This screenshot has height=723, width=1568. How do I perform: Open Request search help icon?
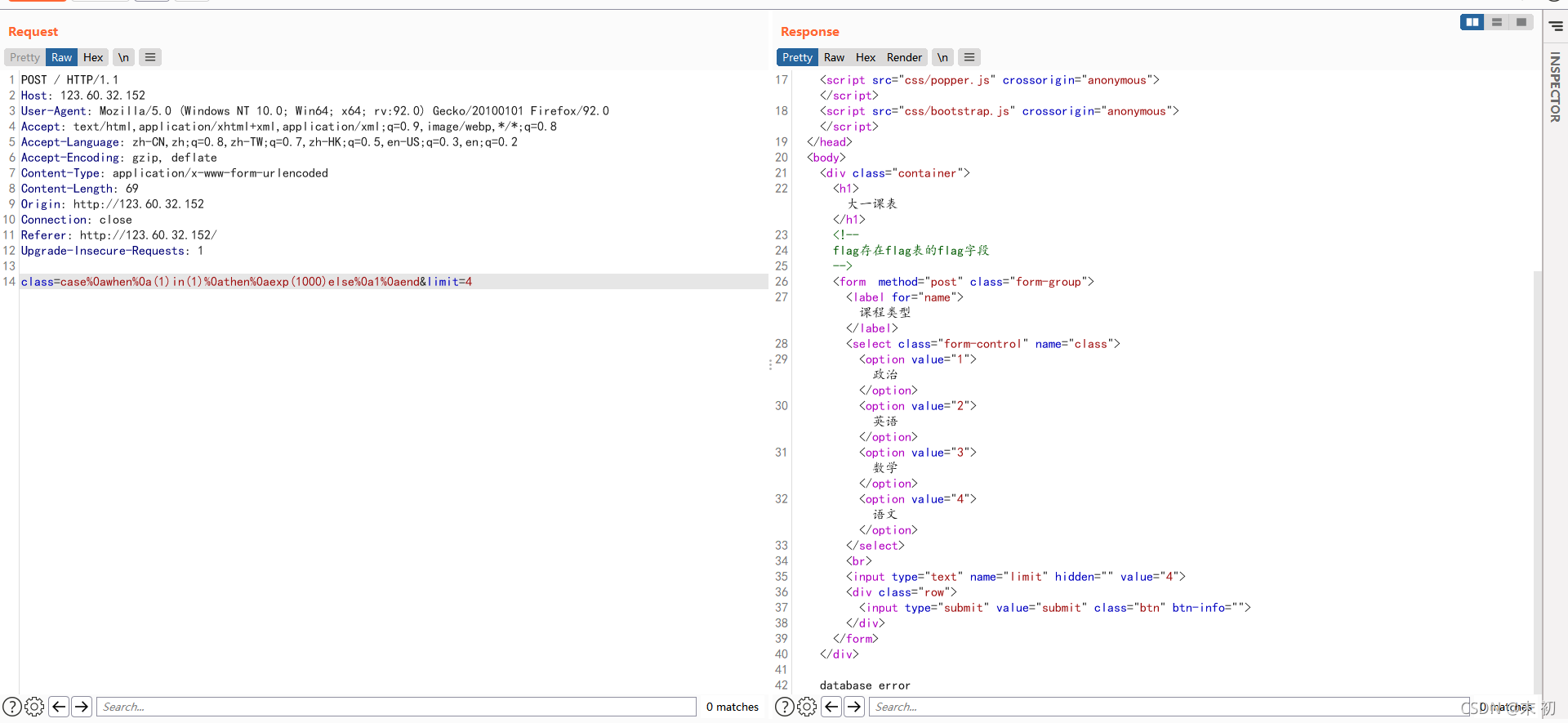12,707
